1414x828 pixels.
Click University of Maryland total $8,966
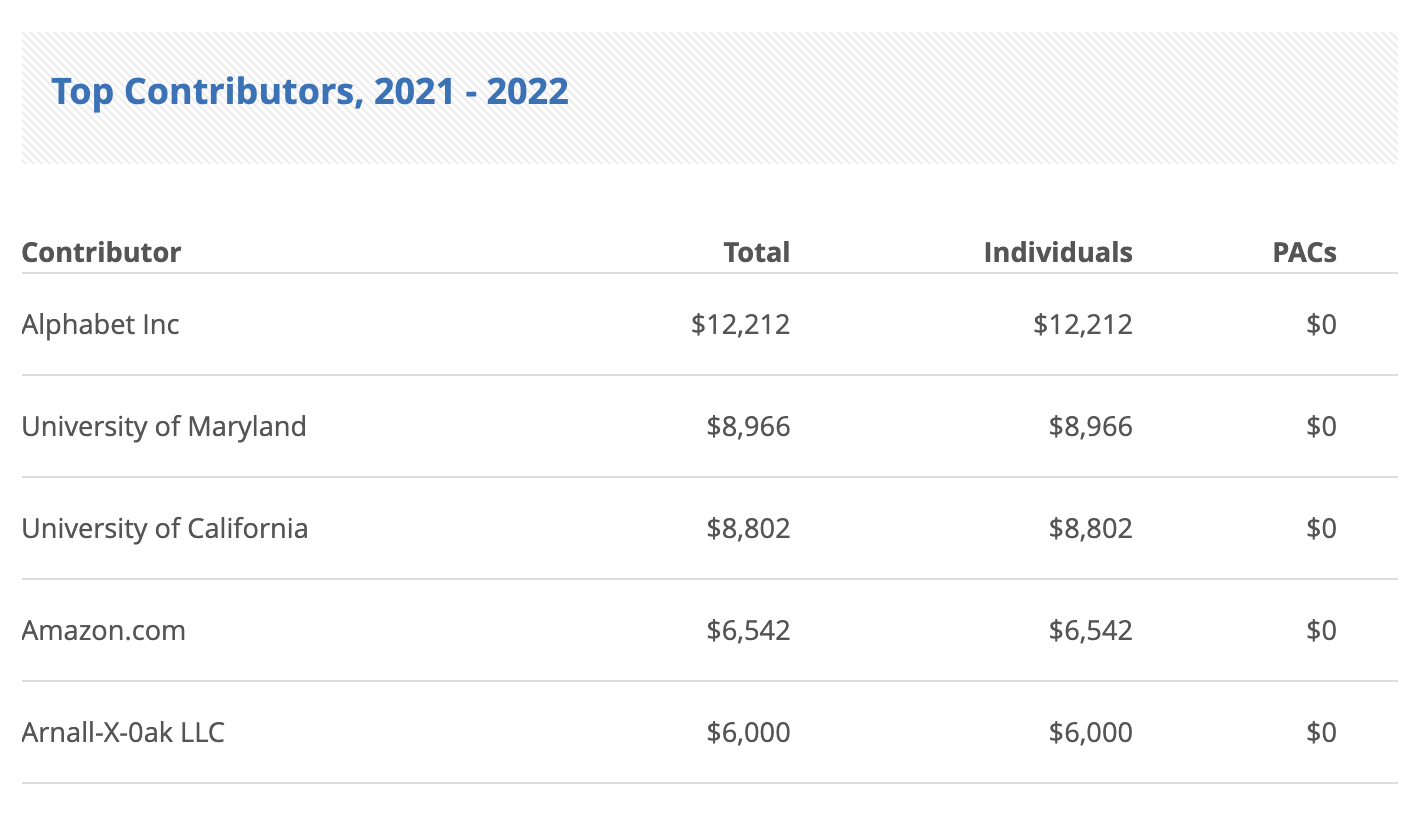[x=748, y=426]
